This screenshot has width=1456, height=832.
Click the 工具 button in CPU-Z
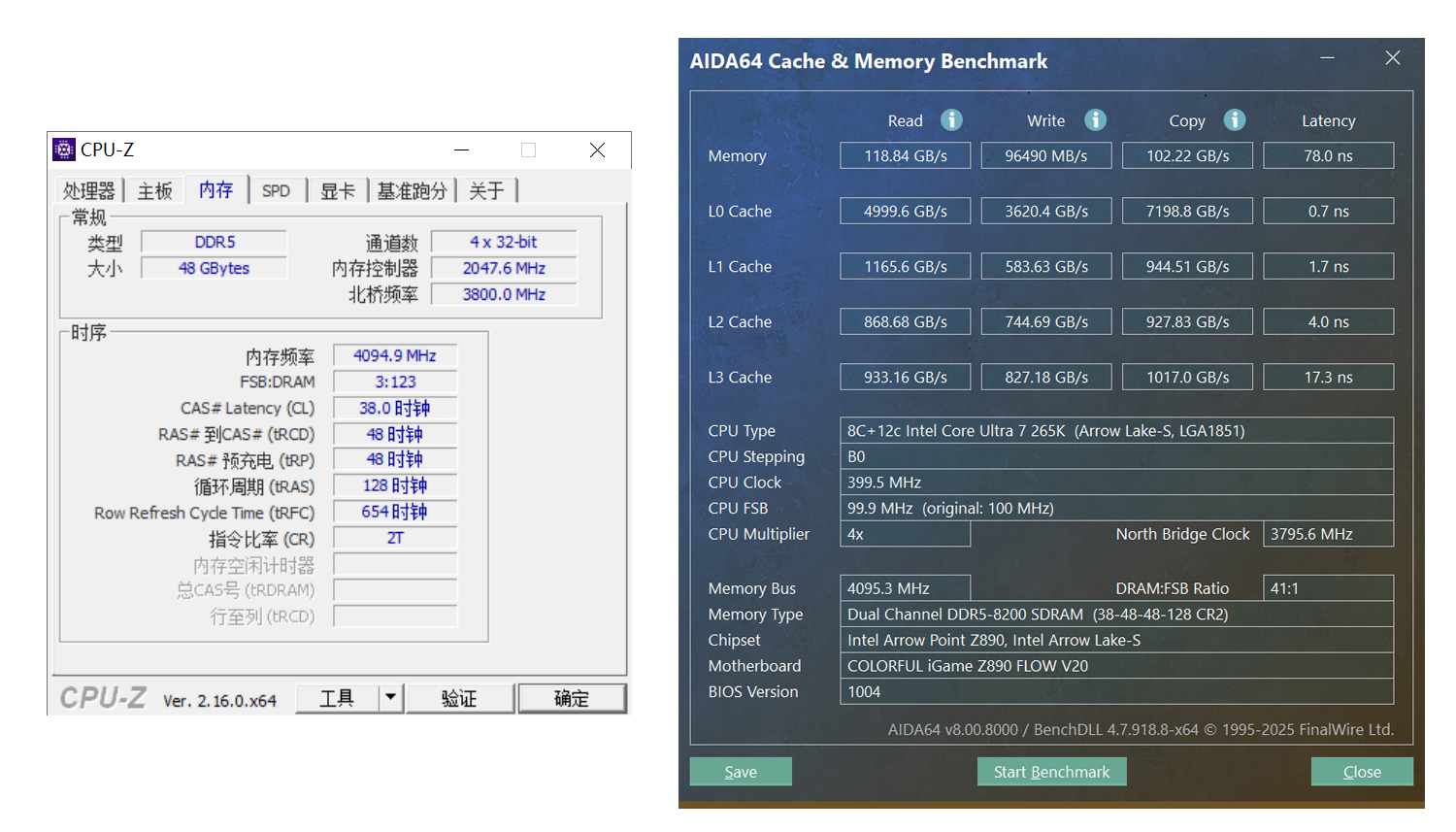337,698
